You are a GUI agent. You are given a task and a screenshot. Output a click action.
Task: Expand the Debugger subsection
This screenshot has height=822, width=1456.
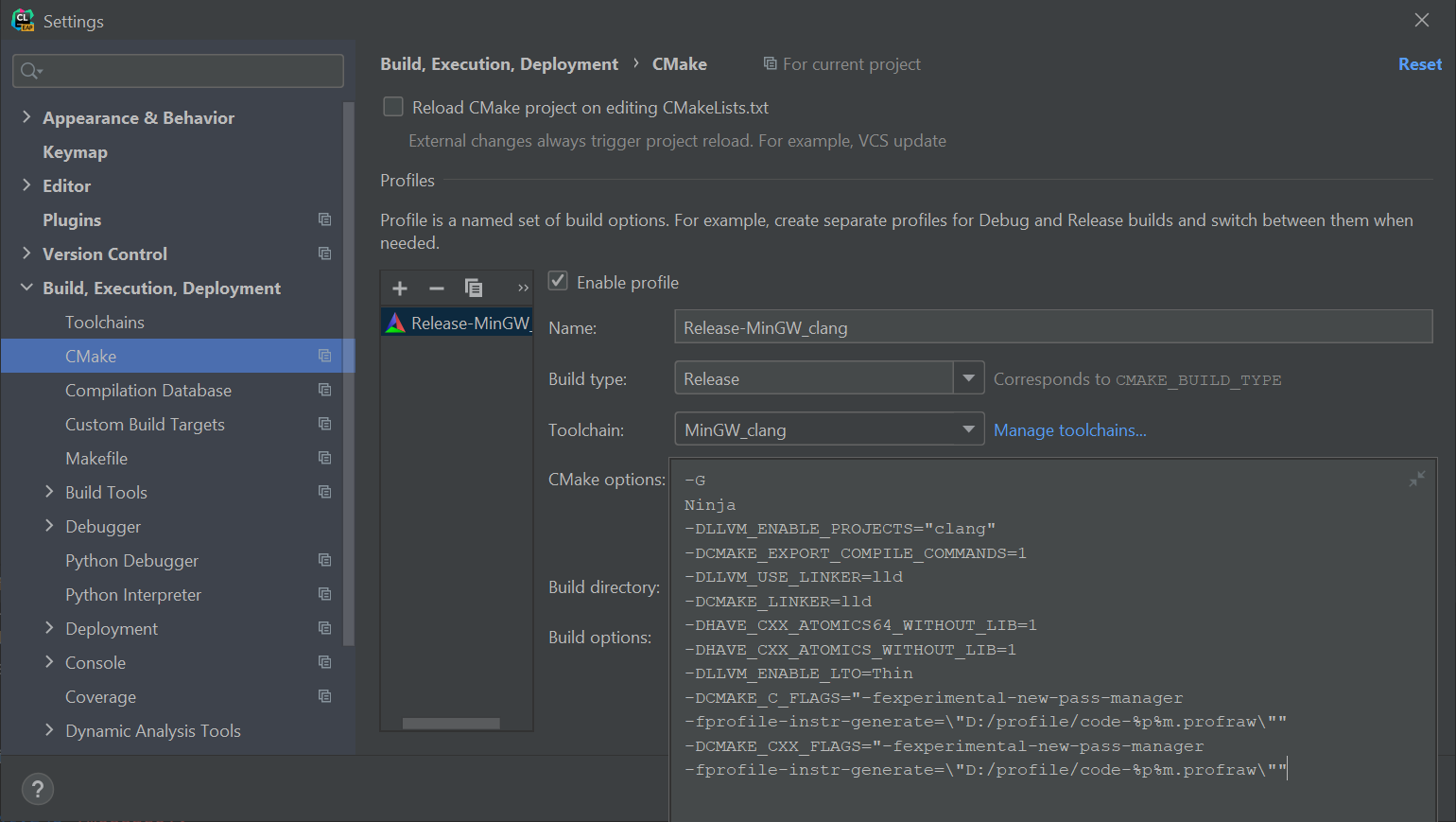click(x=49, y=526)
